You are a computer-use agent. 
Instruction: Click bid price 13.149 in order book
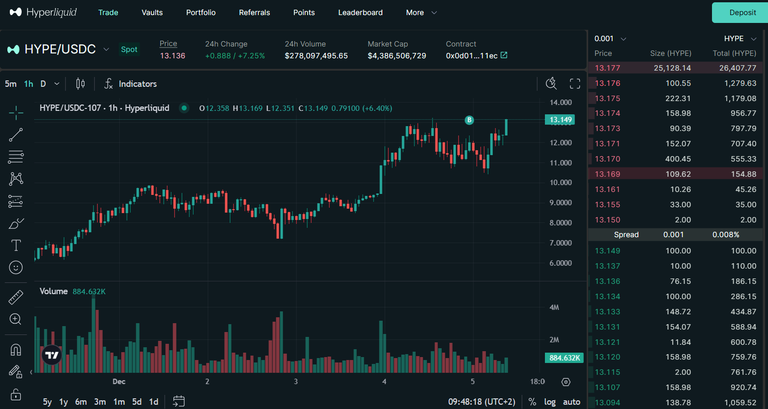pos(607,251)
